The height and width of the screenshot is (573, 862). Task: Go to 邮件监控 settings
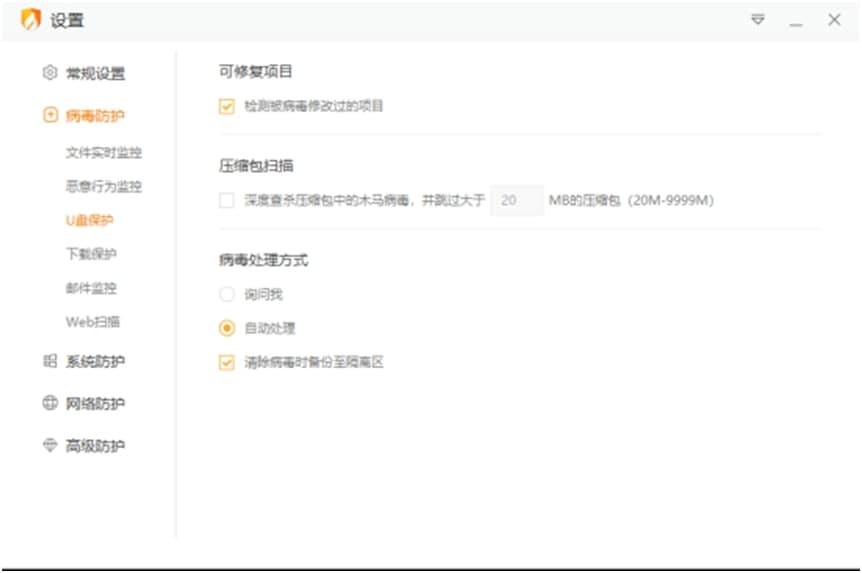point(91,288)
